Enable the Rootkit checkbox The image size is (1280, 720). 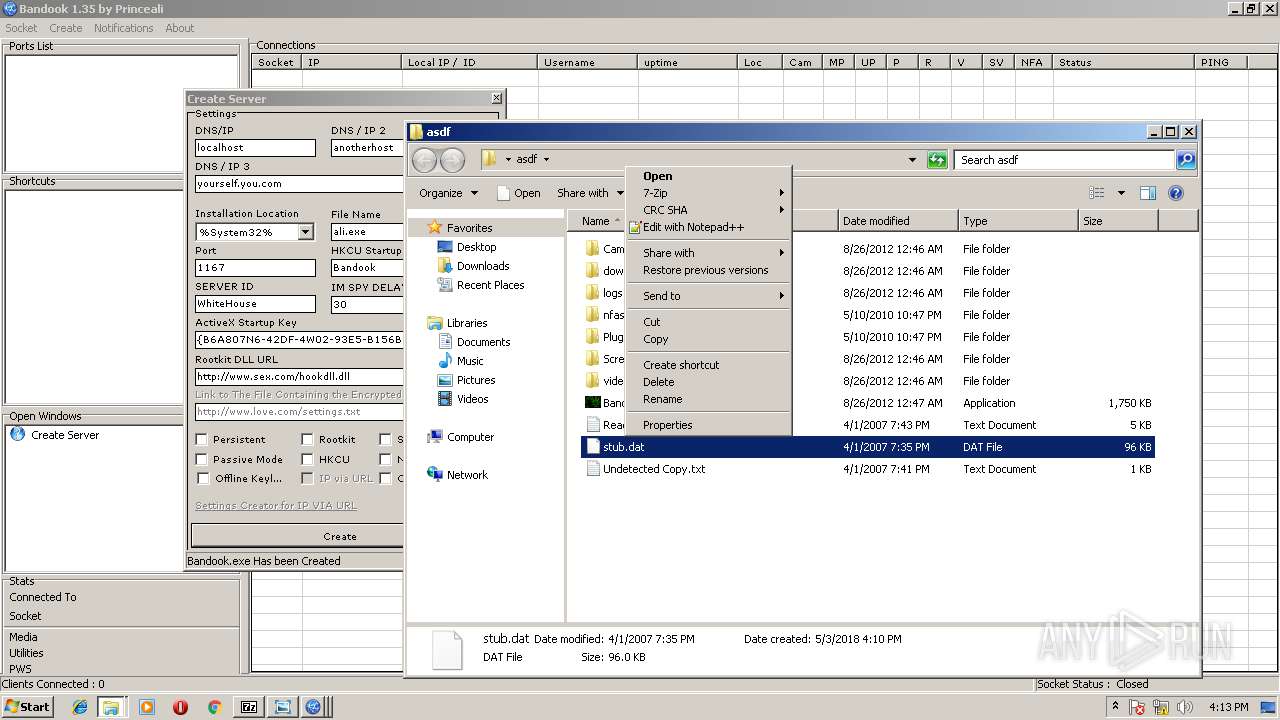(x=307, y=439)
